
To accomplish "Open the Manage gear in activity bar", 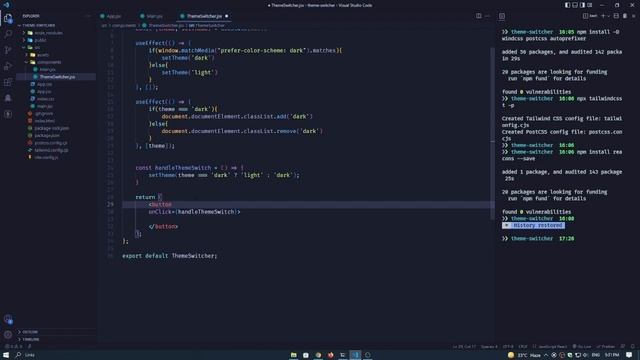I will coord(8,335).
